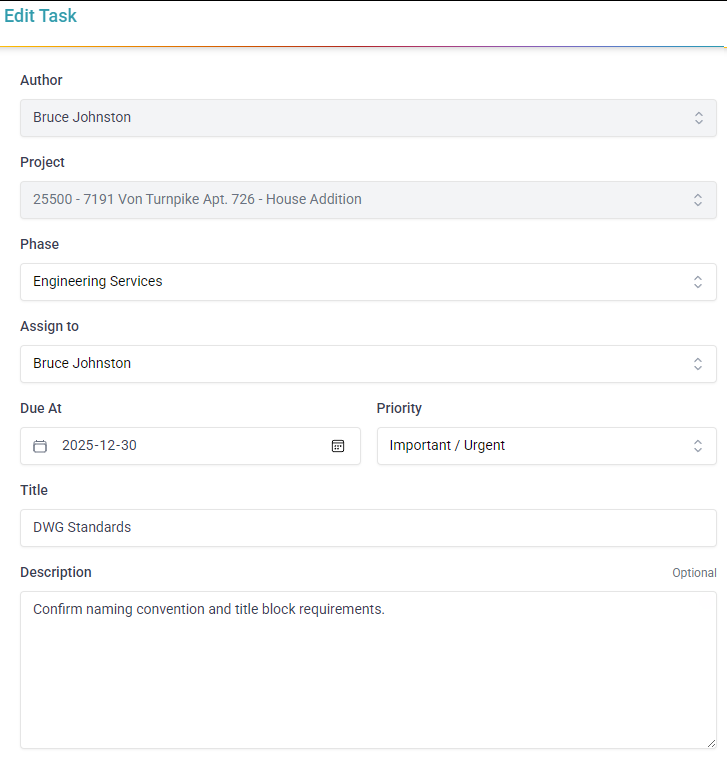Click the Edit Task heading
Image resolution: width=727 pixels, height=757 pixels.
coord(40,16)
